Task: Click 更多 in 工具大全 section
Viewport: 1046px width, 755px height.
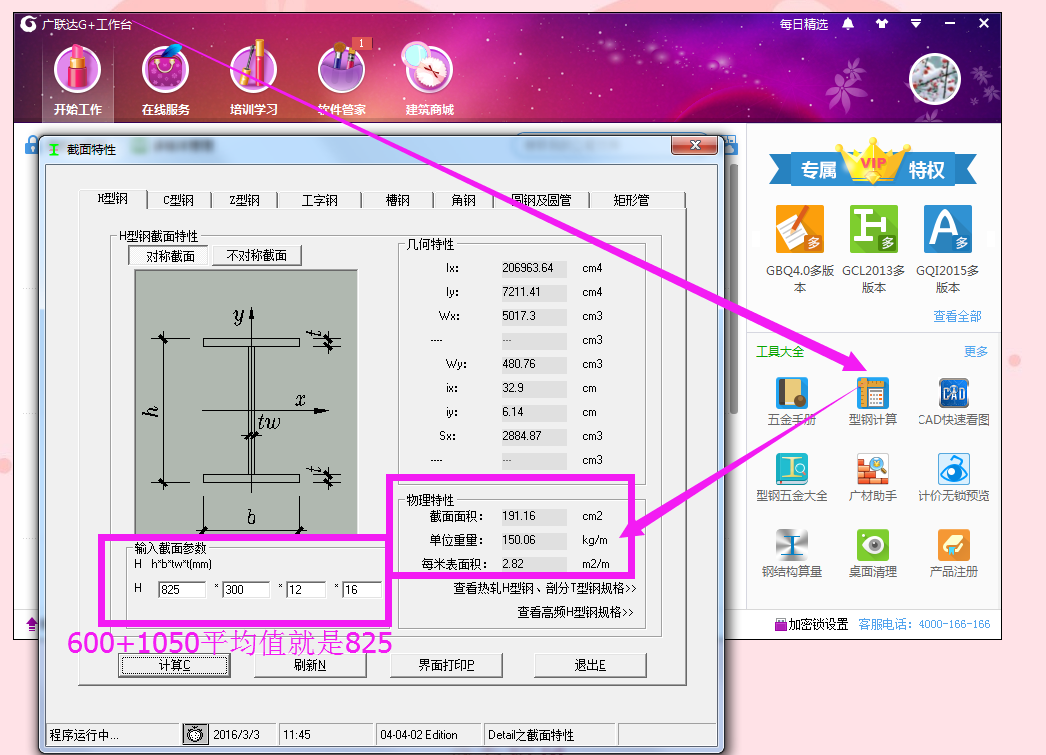Action: pos(976,351)
